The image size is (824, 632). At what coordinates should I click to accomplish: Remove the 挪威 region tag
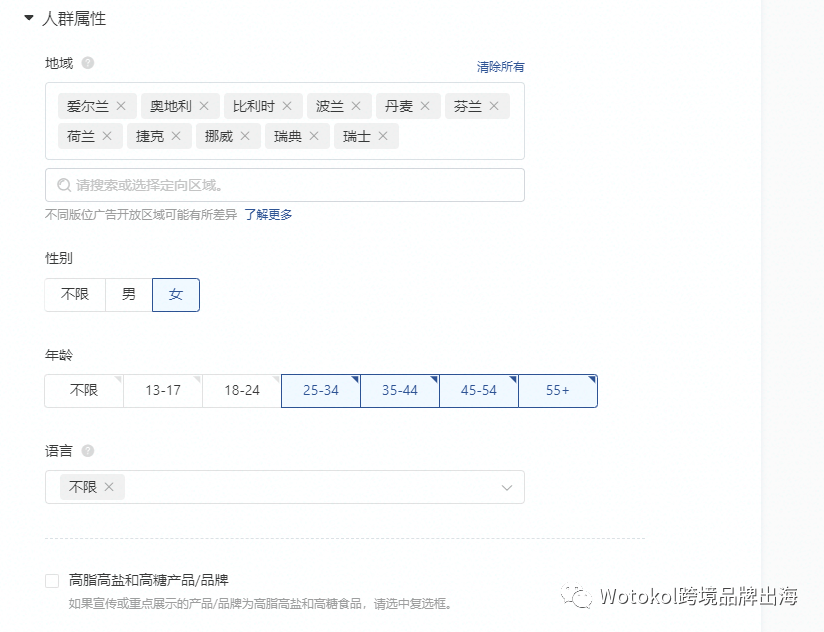click(x=245, y=136)
